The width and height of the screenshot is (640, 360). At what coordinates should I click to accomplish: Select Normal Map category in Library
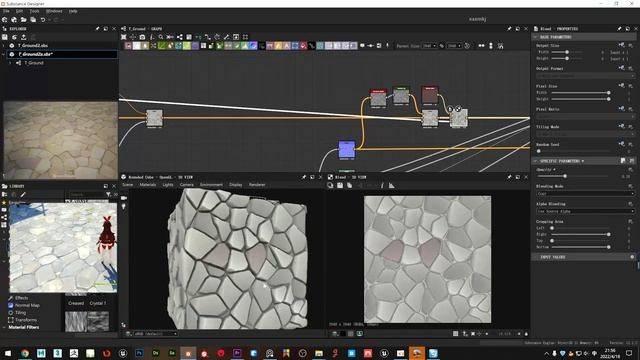point(27,305)
